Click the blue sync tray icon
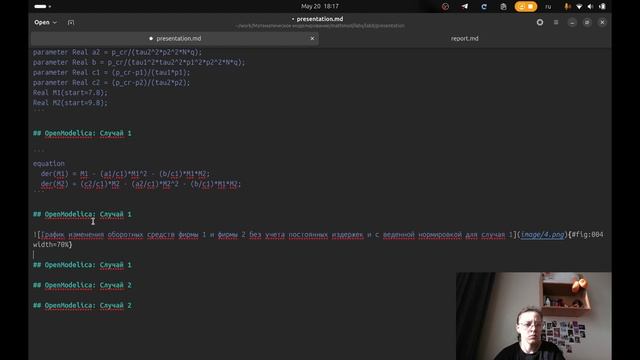Screen dimensions: 640x360 (484, 7)
